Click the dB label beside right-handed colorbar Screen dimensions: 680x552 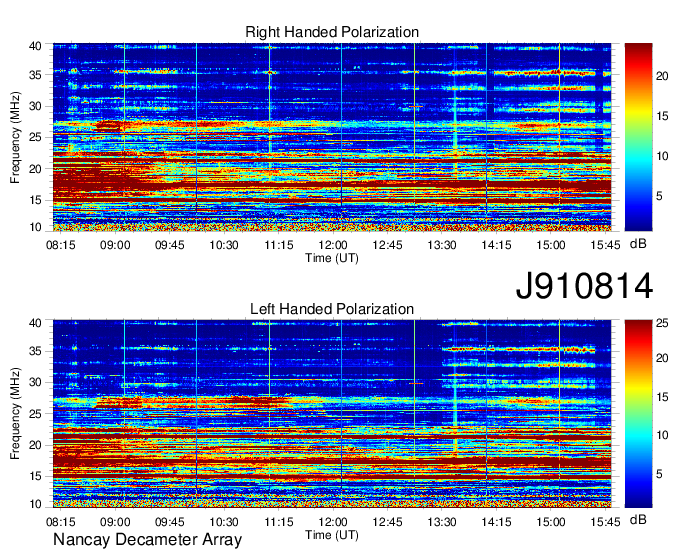(x=638, y=244)
